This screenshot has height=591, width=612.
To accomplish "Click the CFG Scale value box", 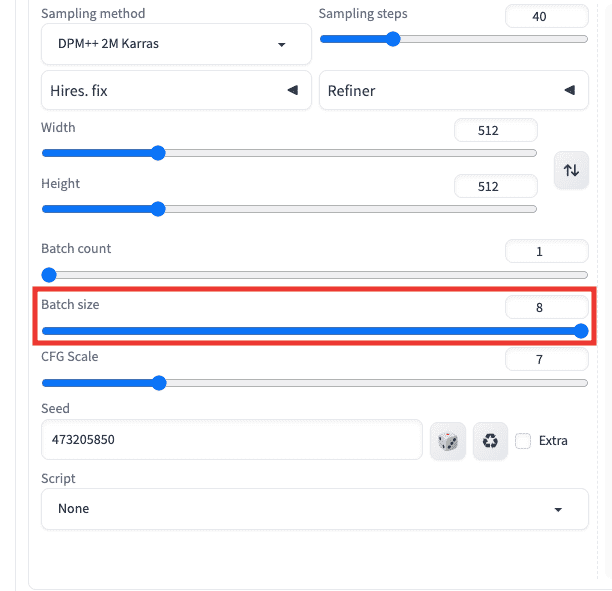I will [546, 359].
